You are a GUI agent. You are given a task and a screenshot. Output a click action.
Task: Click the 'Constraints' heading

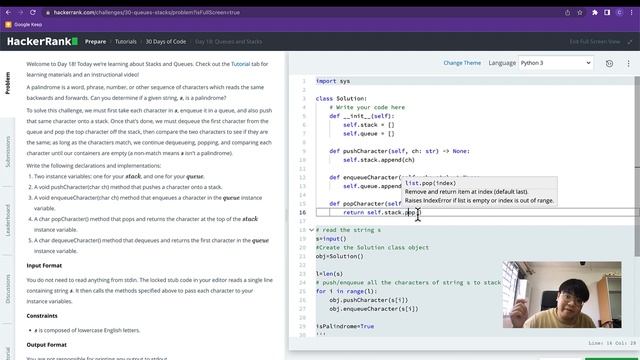(42, 316)
